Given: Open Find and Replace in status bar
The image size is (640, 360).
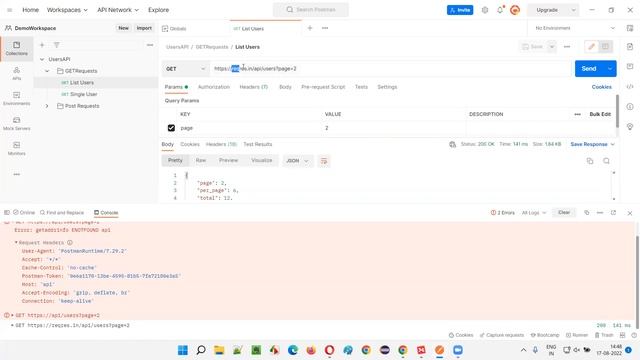Looking at the screenshot, I should pyautogui.click(x=62, y=213).
